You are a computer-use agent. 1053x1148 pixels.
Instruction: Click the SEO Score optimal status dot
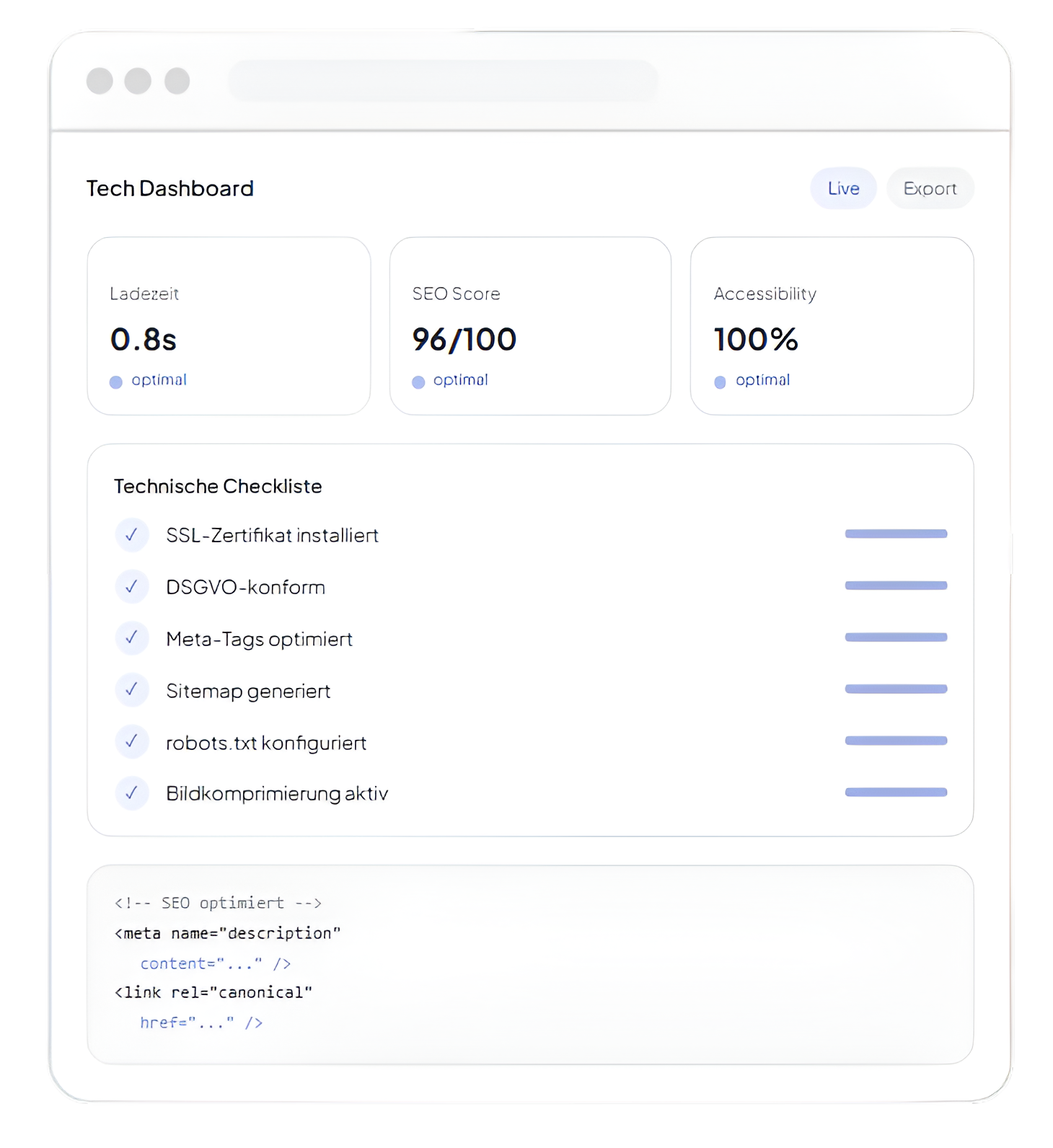(x=418, y=382)
